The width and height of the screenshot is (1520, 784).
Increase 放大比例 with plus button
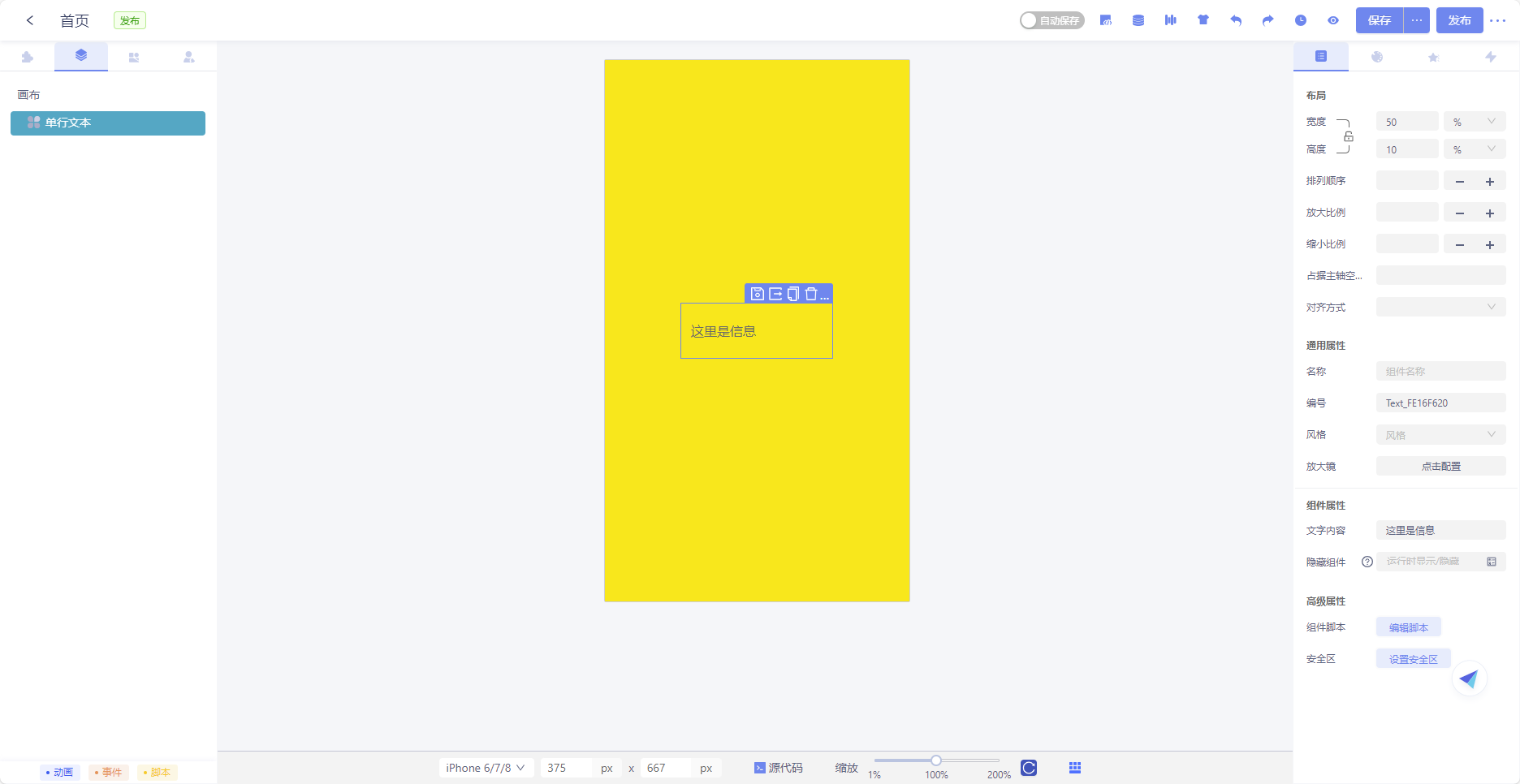click(x=1490, y=213)
